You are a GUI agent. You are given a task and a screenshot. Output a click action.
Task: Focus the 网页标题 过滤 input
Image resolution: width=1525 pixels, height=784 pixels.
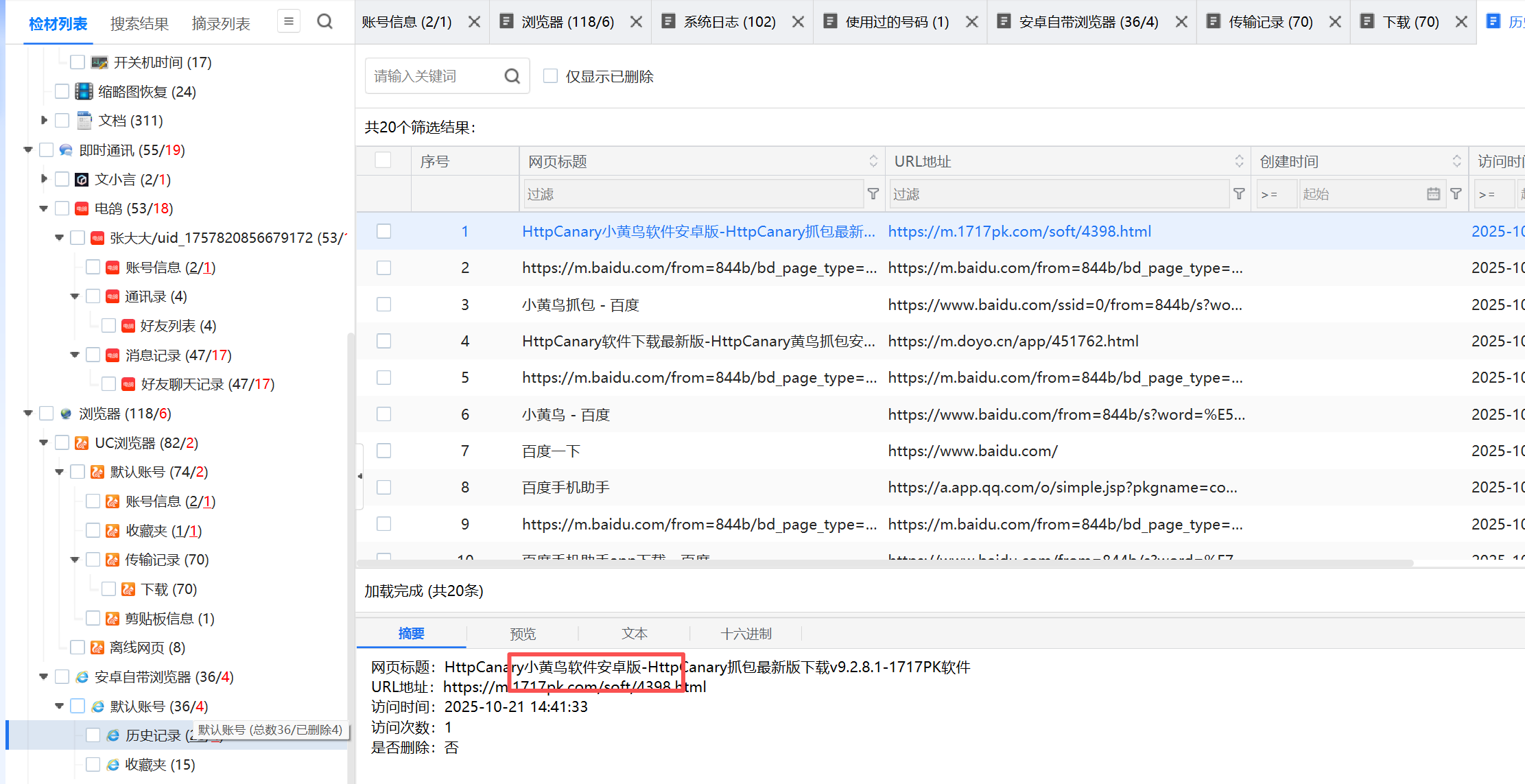(693, 194)
